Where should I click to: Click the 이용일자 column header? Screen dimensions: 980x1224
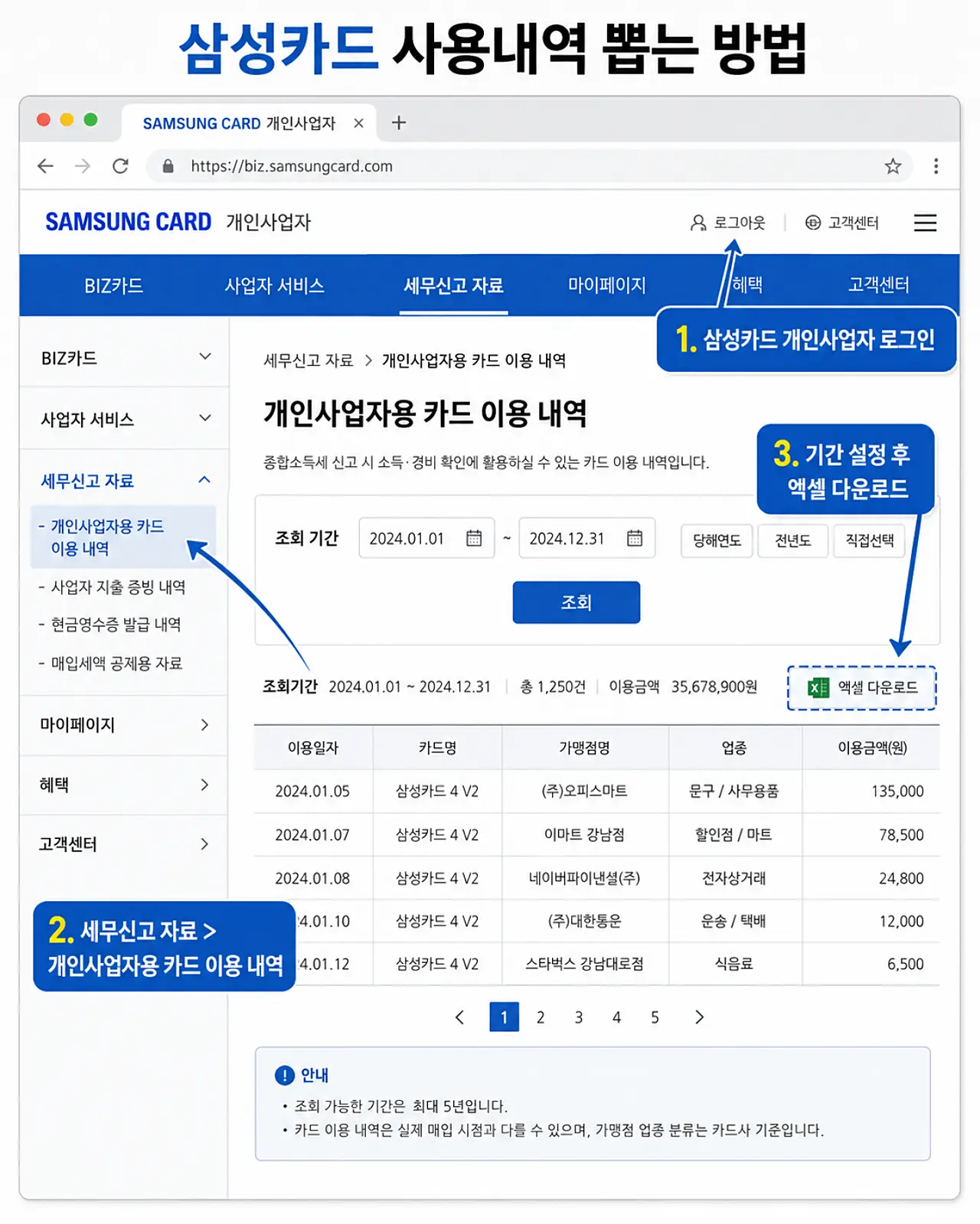pos(312,748)
